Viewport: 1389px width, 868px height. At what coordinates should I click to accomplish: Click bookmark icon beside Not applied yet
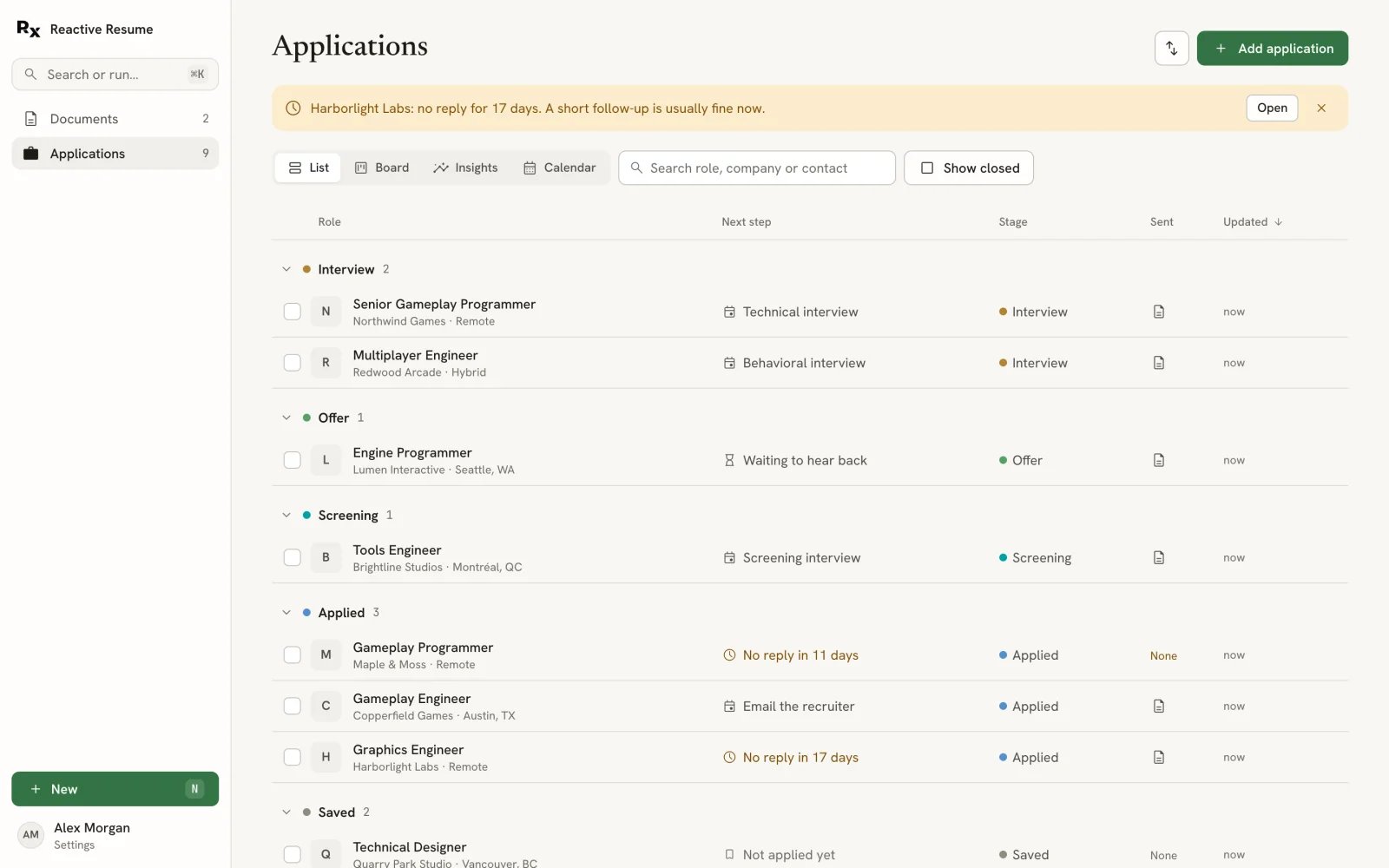[729, 855]
